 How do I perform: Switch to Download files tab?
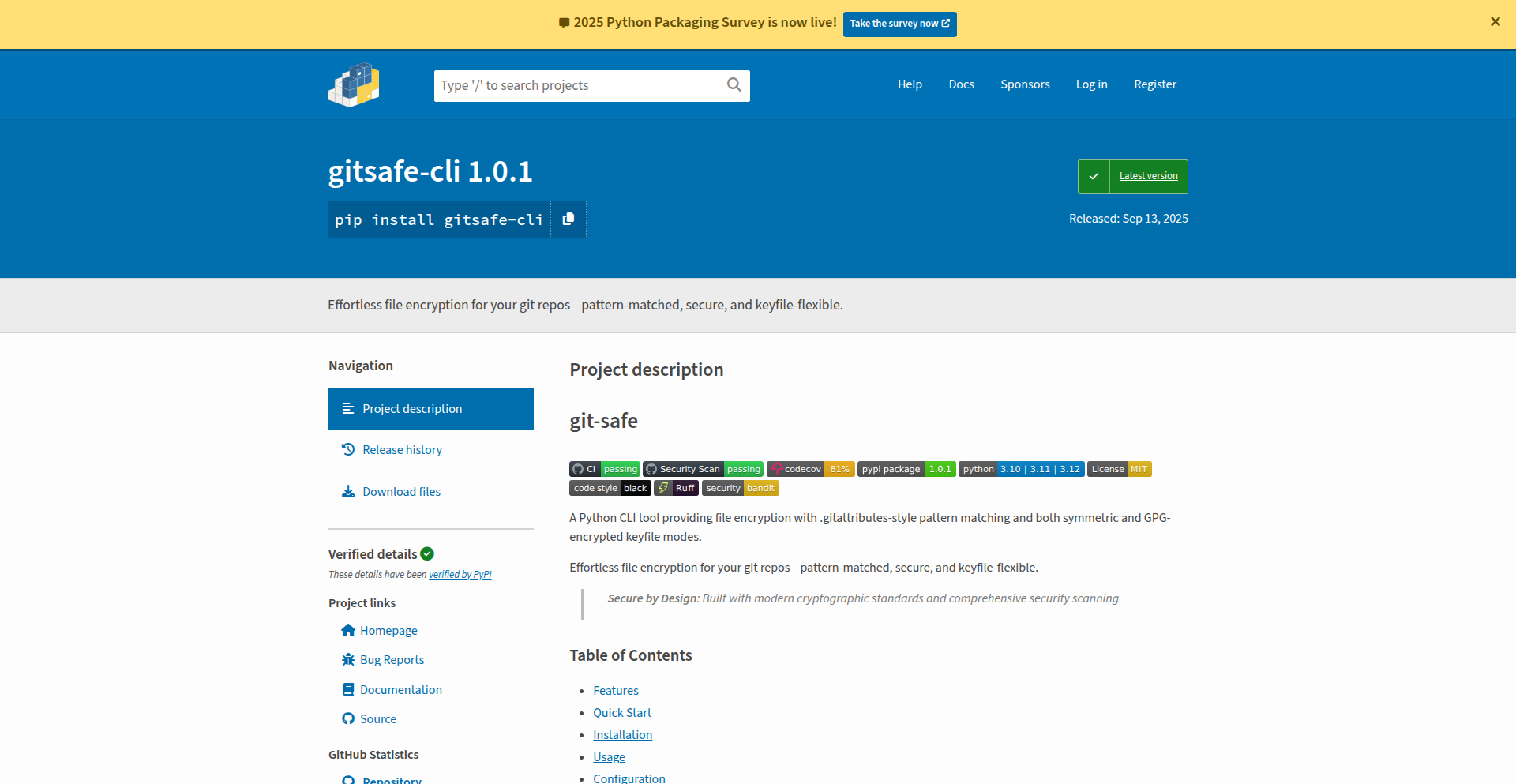[x=401, y=492]
